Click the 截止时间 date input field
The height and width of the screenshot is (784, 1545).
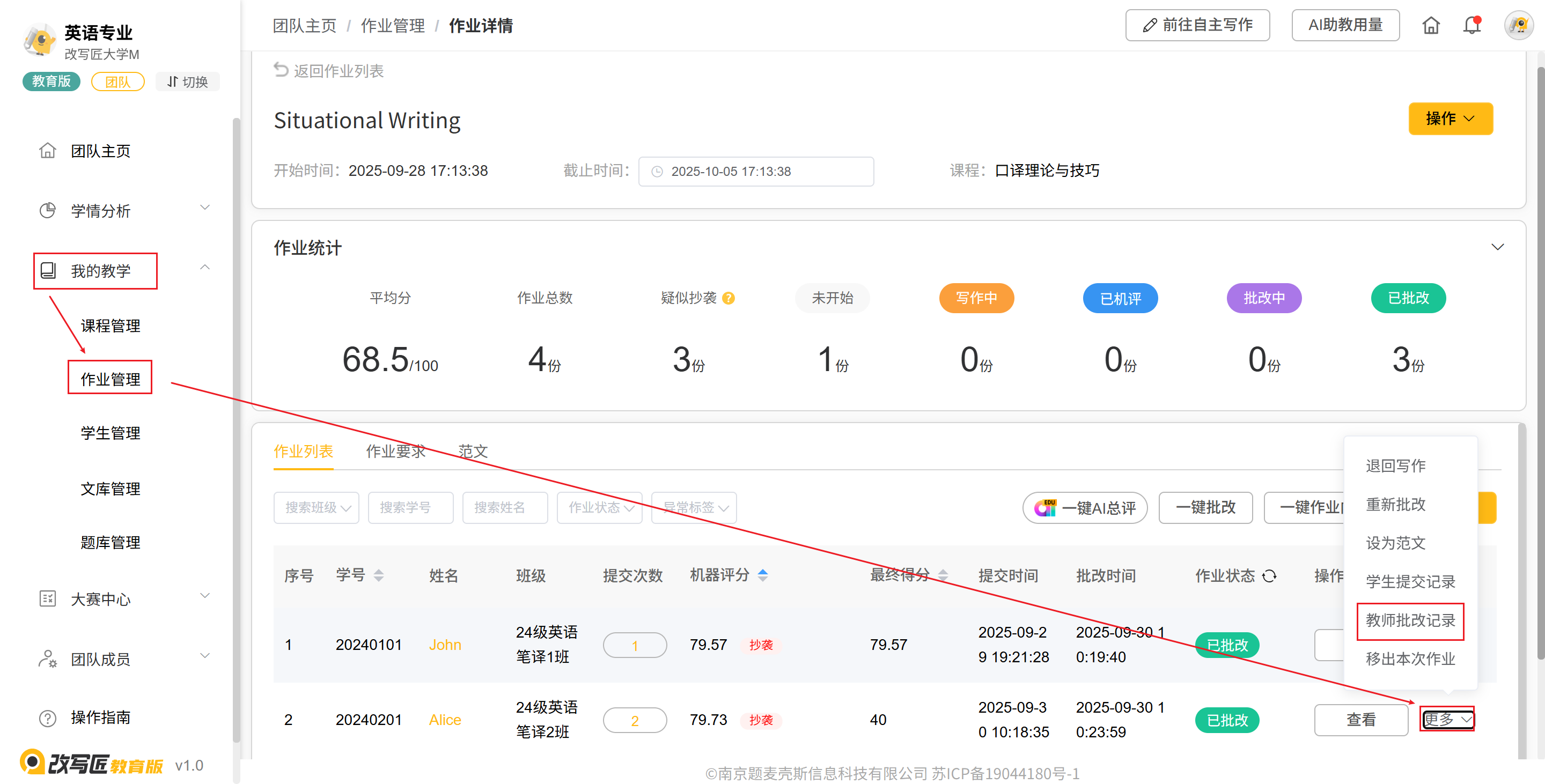[x=756, y=172]
